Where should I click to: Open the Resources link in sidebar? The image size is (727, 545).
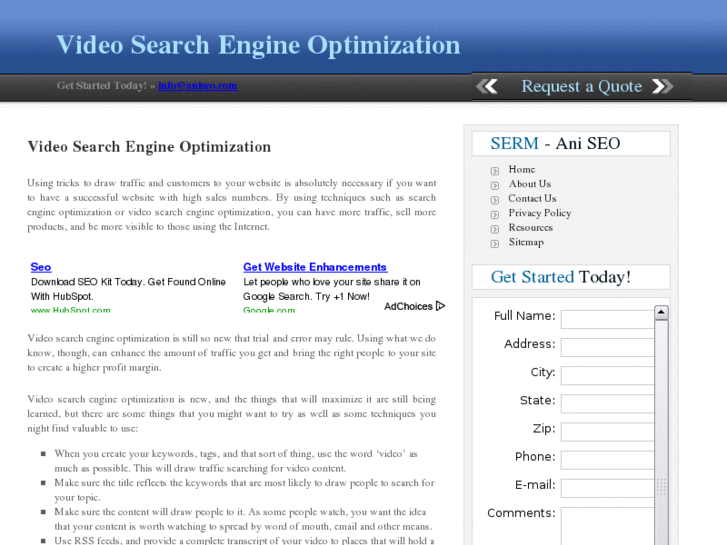pos(530,227)
